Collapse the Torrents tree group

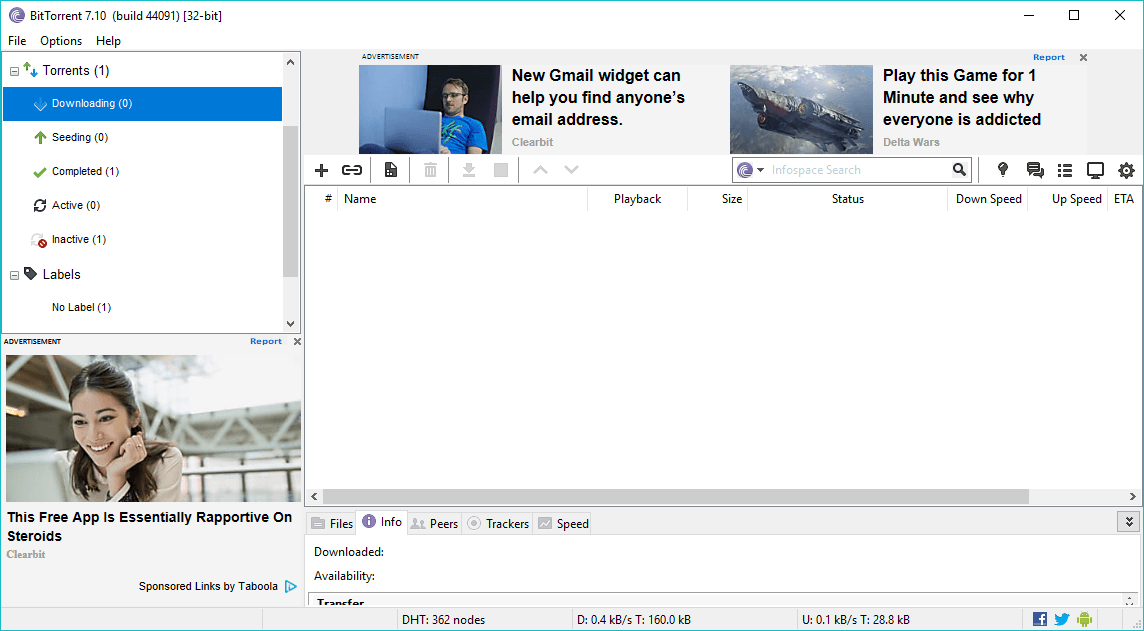click(x=15, y=71)
